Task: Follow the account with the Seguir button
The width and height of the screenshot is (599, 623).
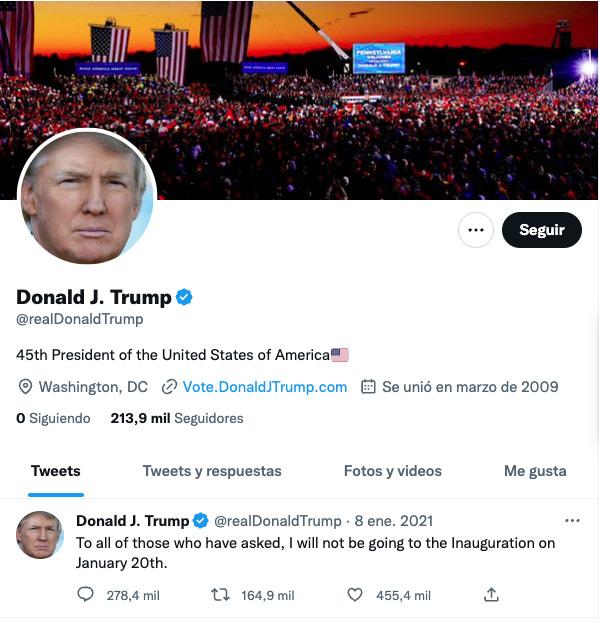Action: (542, 230)
